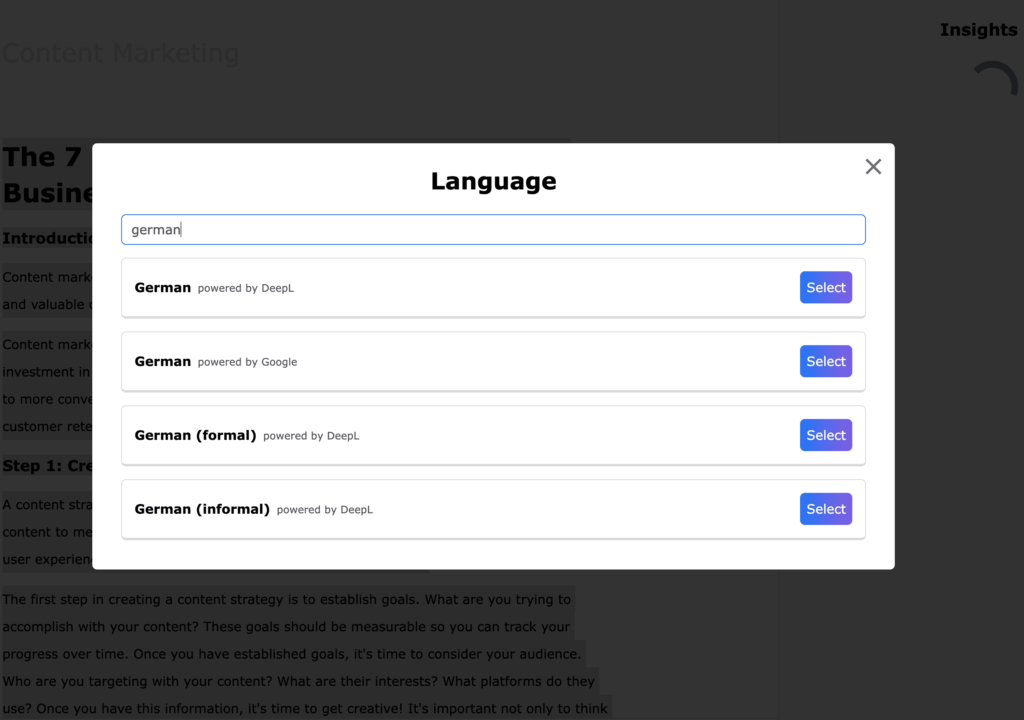Click the language search field containing "german"
The height and width of the screenshot is (720, 1024).
click(493, 229)
